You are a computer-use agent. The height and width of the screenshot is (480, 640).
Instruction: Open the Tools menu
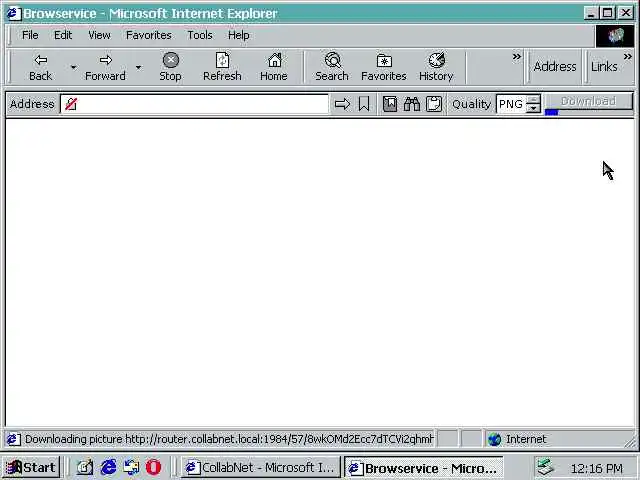[200, 36]
